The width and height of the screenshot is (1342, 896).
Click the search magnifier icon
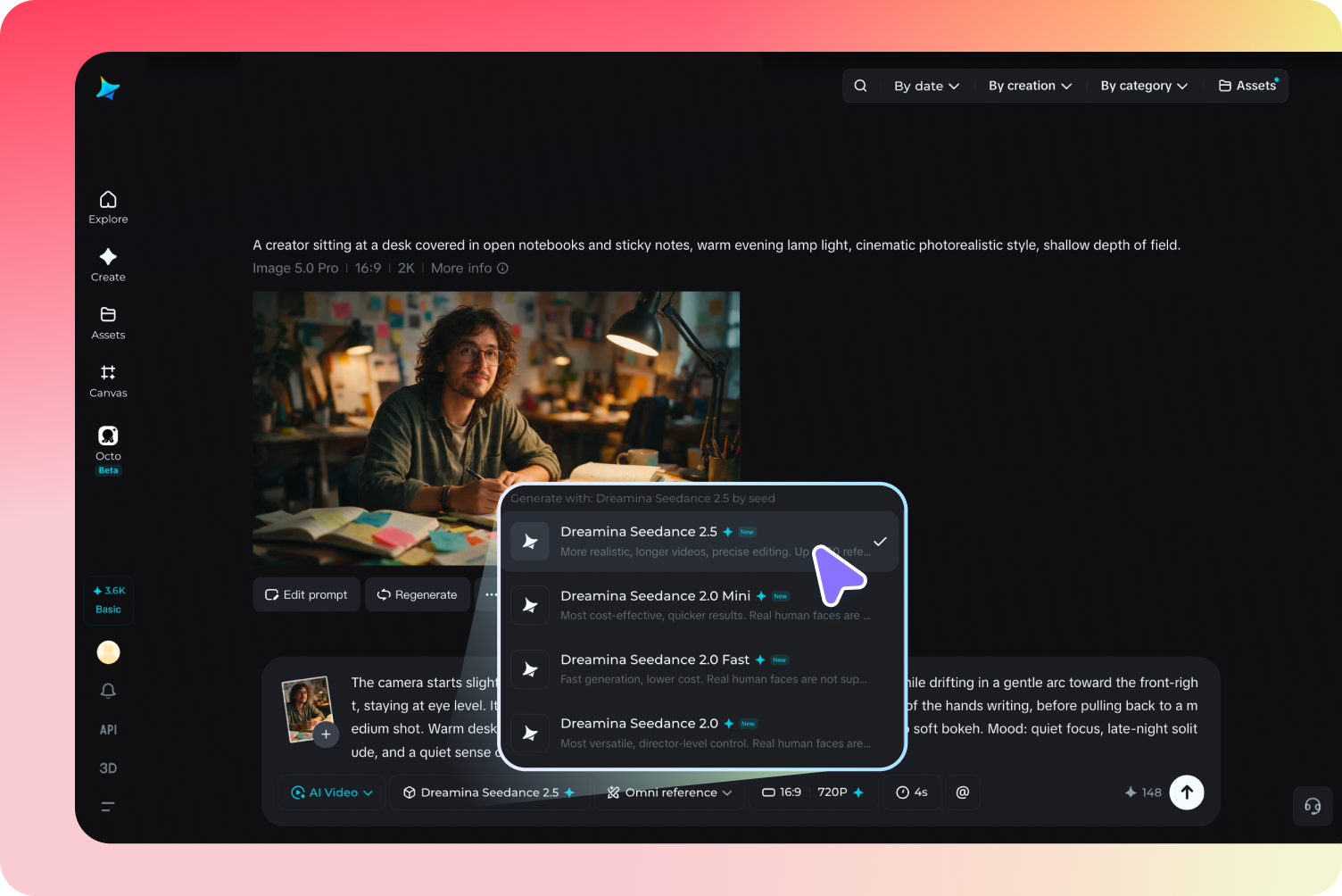pos(860,86)
